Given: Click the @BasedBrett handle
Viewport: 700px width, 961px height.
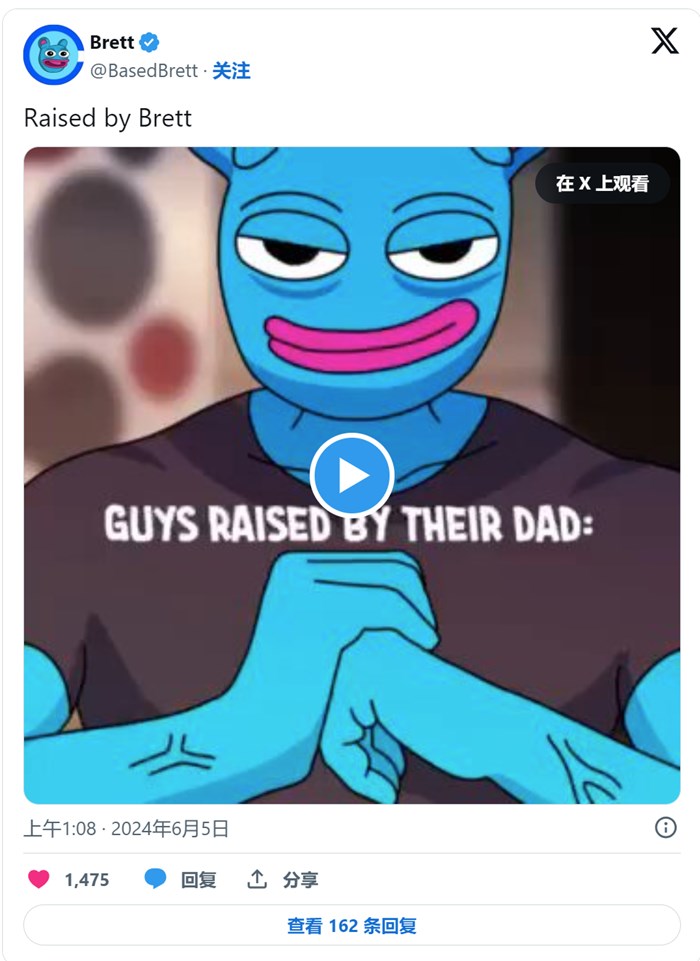Looking at the screenshot, I should (x=144, y=70).
